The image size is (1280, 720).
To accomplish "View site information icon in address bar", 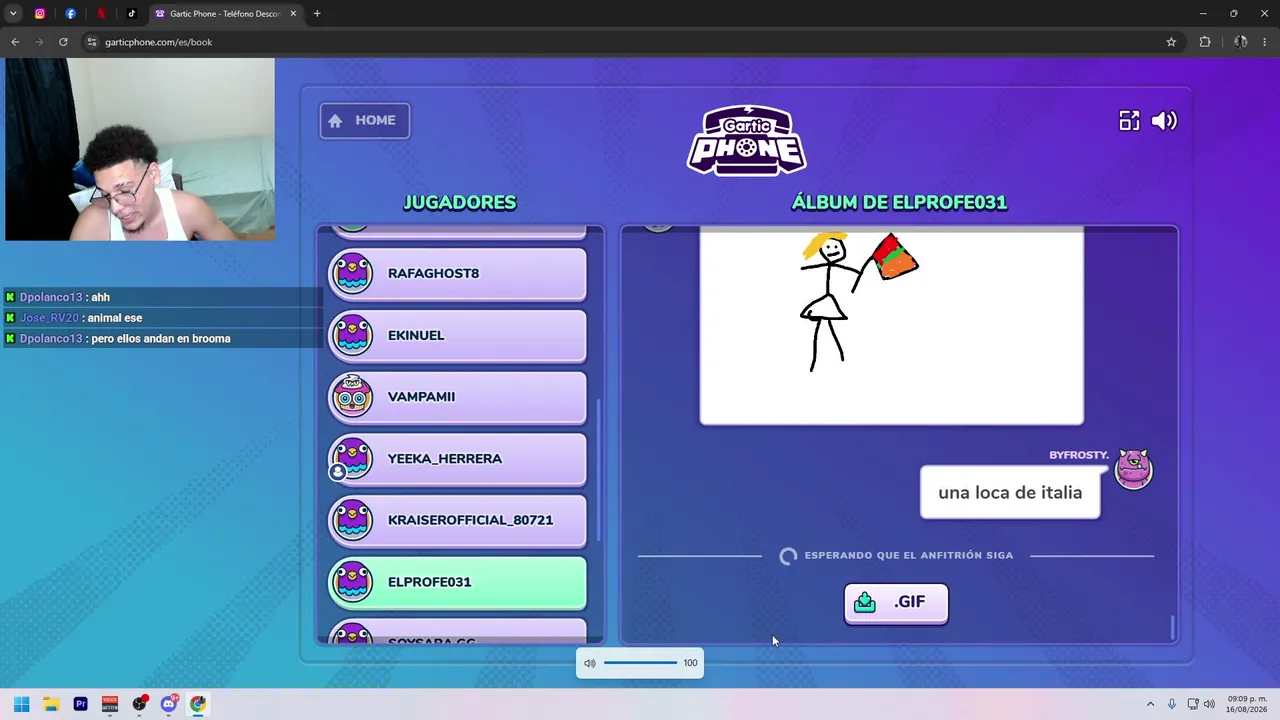I will point(91,42).
